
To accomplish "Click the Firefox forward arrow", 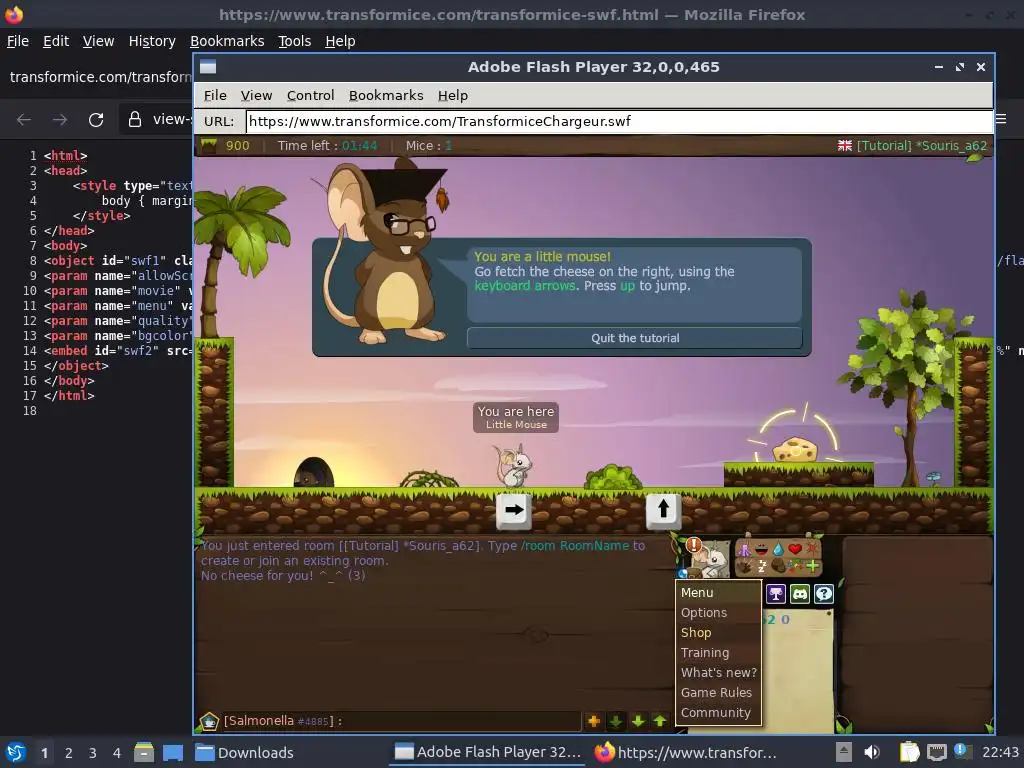I will pyautogui.click(x=60, y=120).
